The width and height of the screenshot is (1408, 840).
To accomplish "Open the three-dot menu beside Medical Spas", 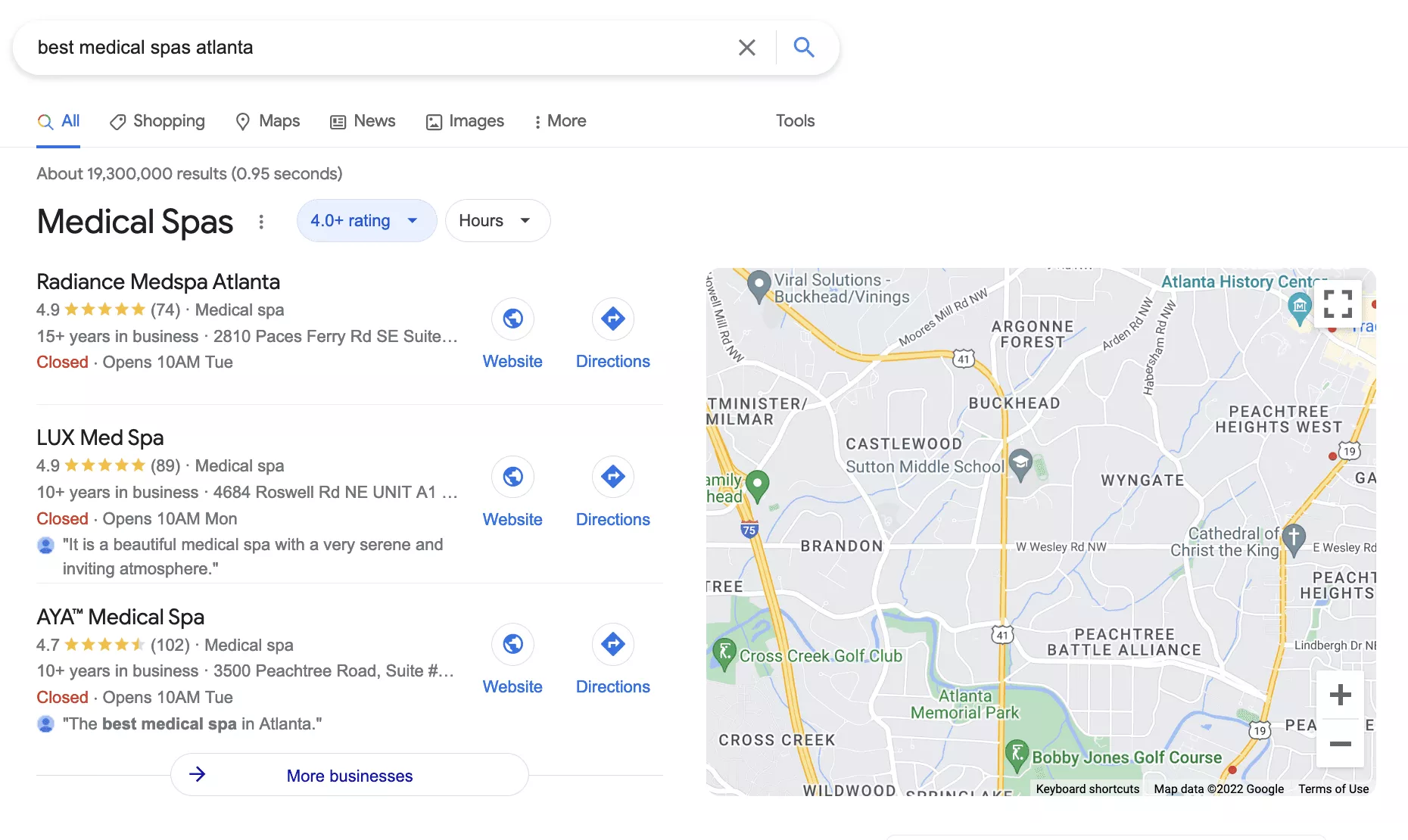I will click(x=261, y=222).
